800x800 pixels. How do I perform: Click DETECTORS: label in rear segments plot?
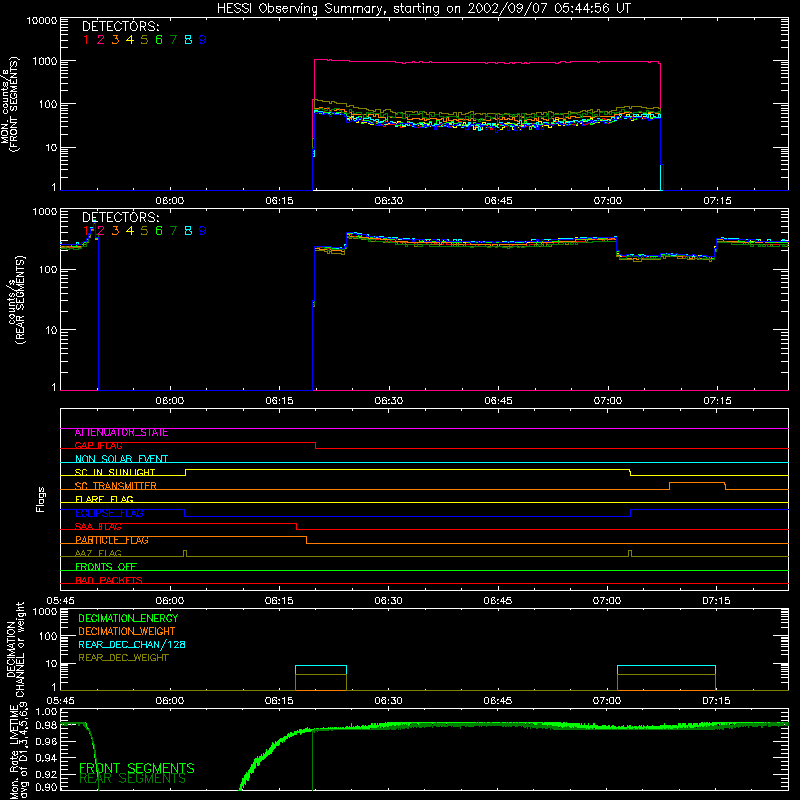pyautogui.click(x=120, y=217)
